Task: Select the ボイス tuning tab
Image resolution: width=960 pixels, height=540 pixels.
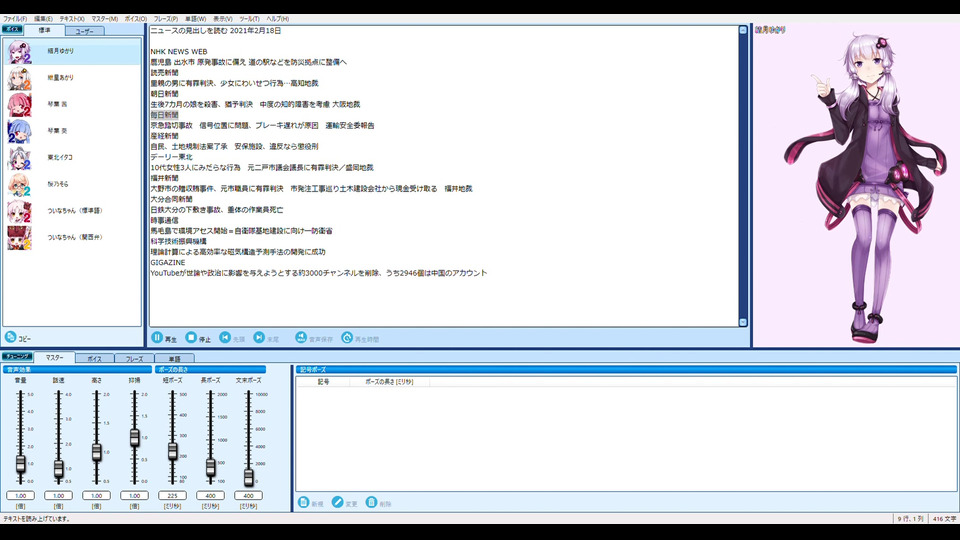Action: 94,359
